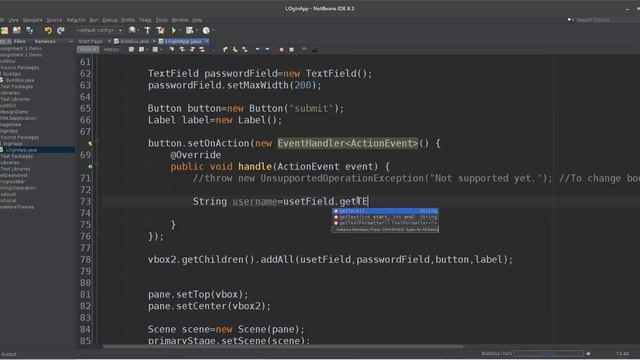Click the green override marker beside line 70
640x360 pixels.
[x=90, y=167]
